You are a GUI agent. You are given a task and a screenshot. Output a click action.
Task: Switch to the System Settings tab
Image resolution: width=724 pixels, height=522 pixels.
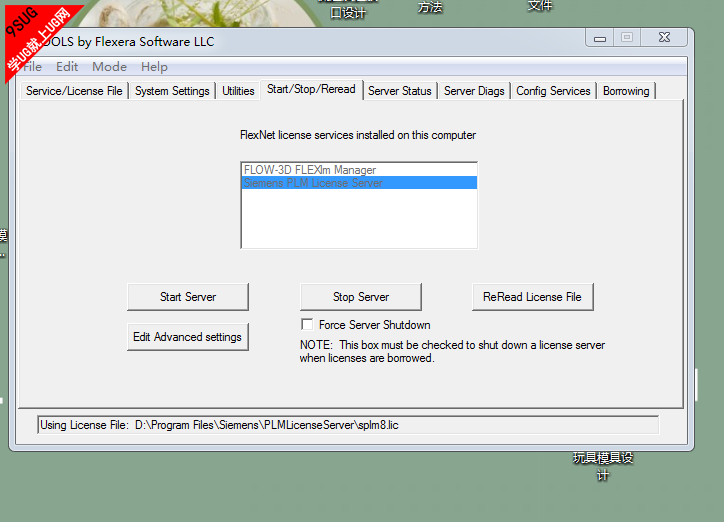coord(172,91)
